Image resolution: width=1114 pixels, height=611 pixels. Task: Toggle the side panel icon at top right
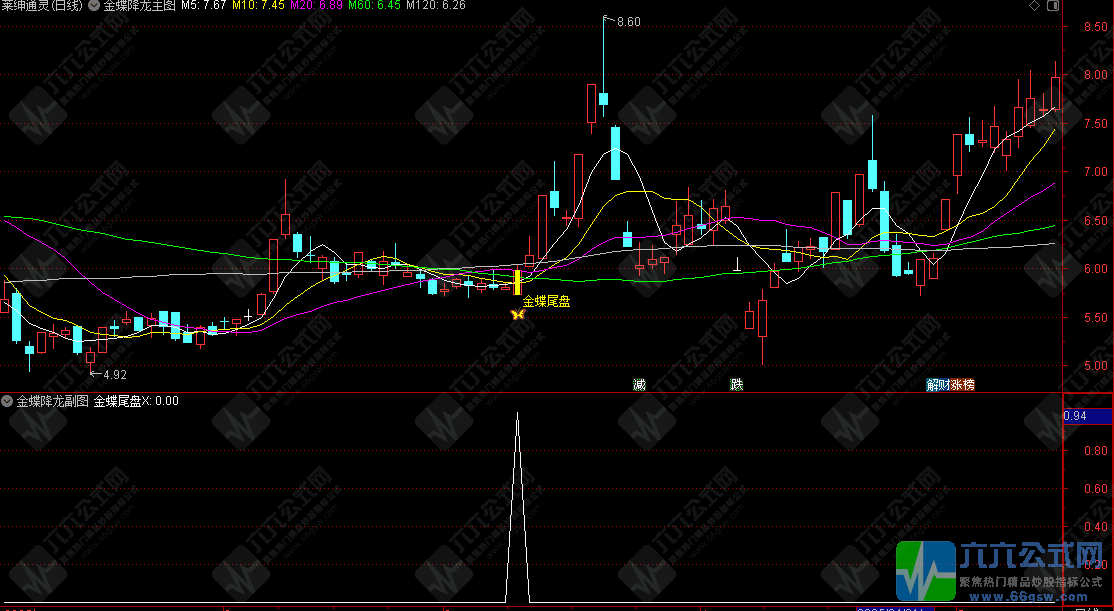[x=1052, y=6]
